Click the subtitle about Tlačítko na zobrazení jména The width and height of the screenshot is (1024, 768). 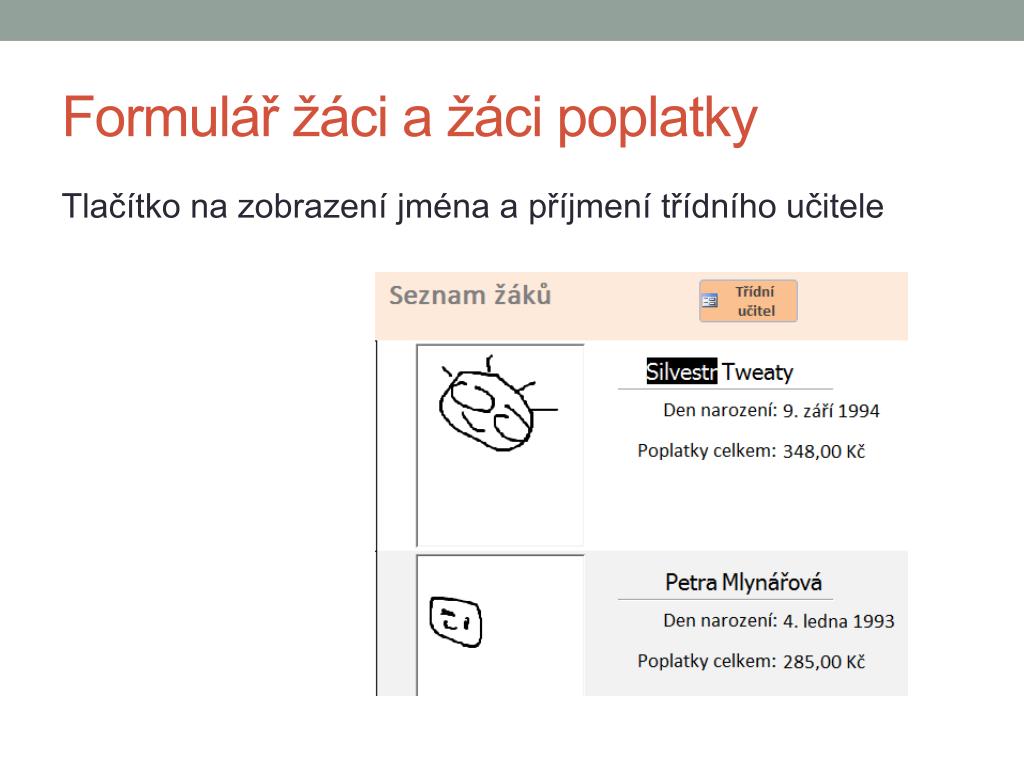point(472,206)
